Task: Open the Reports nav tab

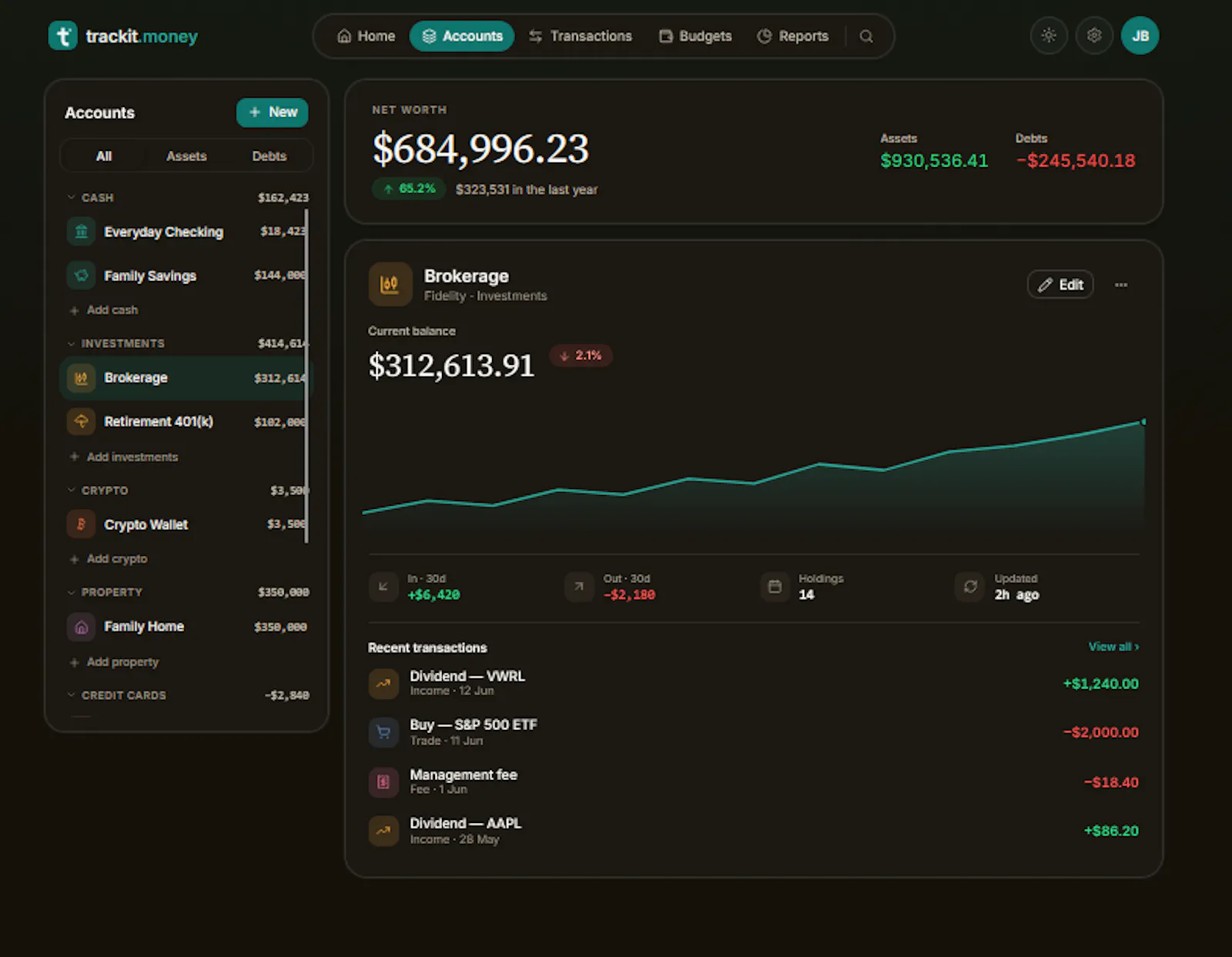Action: (x=792, y=36)
